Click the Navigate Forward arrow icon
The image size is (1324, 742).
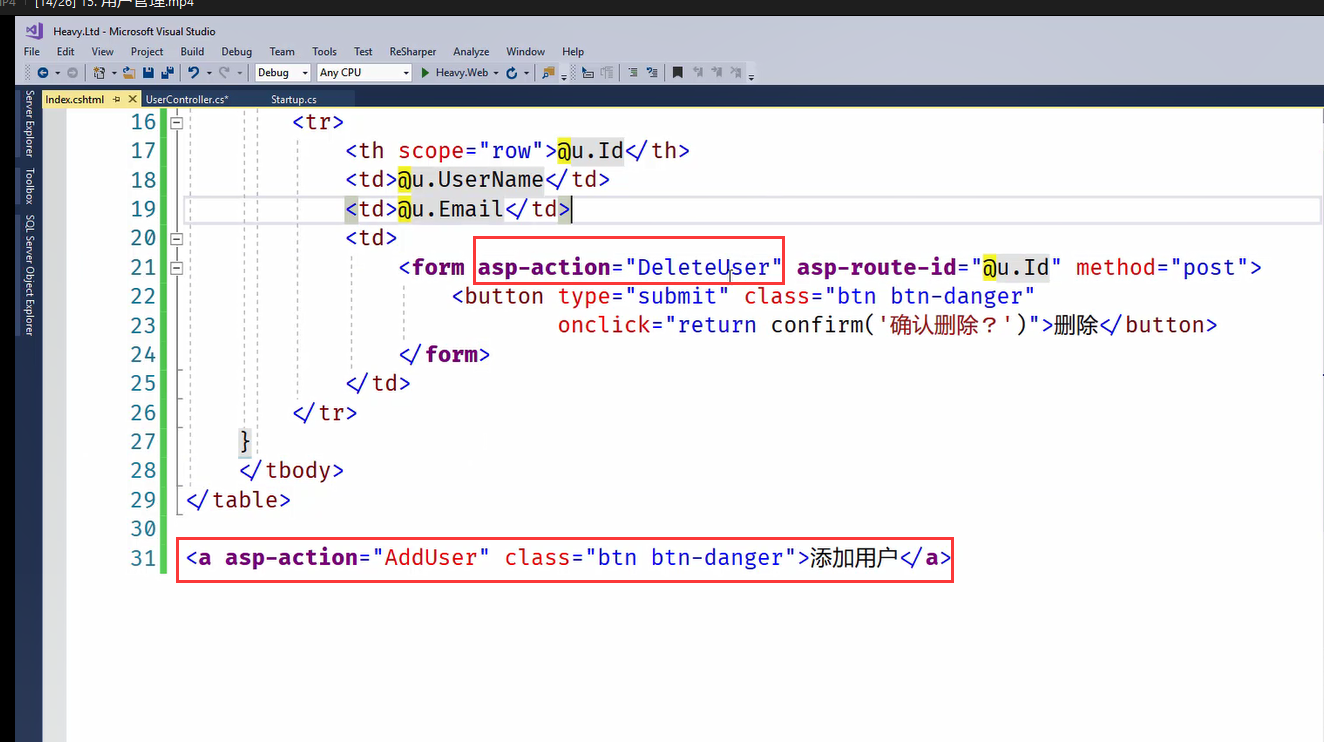pos(72,73)
